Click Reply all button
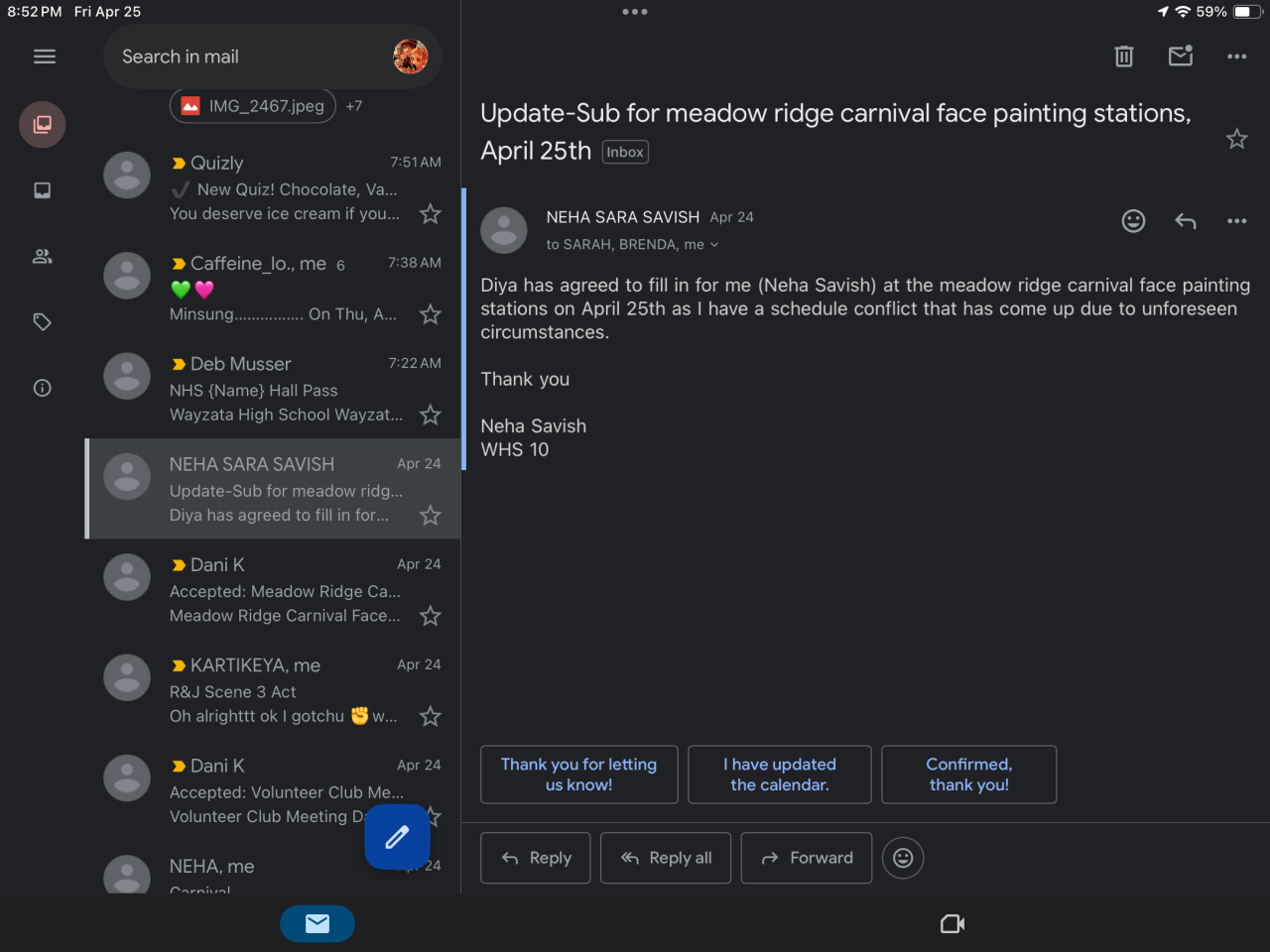 tap(667, 858)
